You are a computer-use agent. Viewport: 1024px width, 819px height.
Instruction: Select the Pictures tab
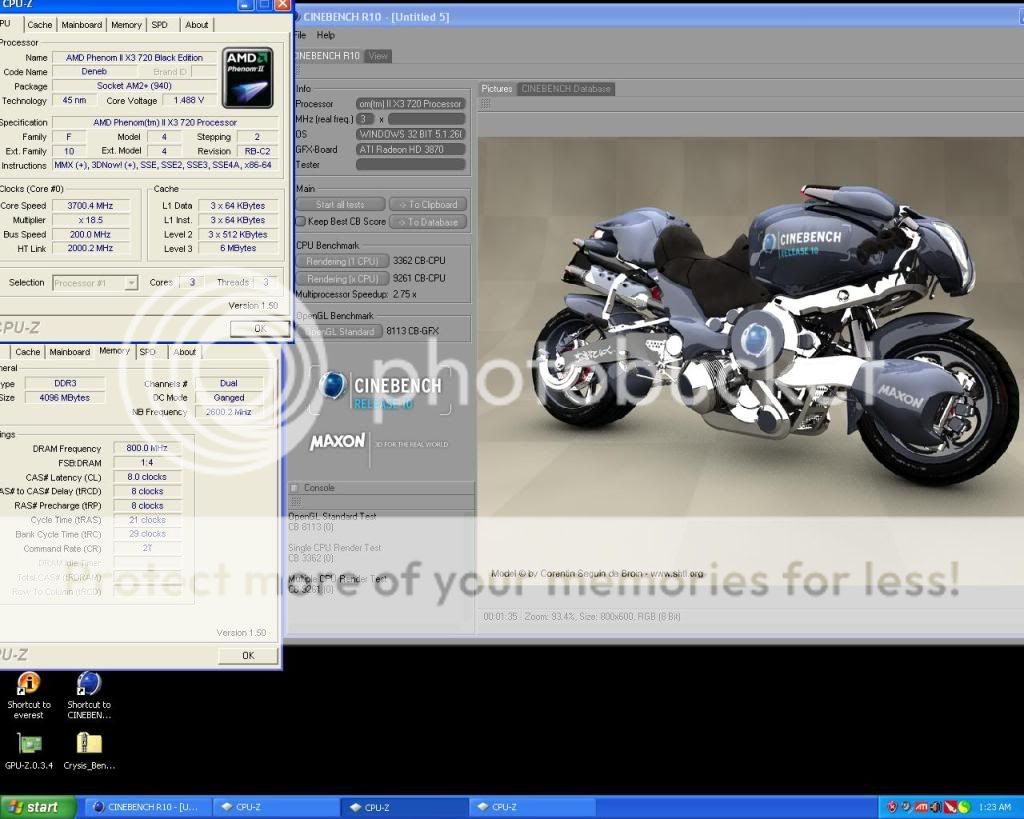[x=497, y=89]
